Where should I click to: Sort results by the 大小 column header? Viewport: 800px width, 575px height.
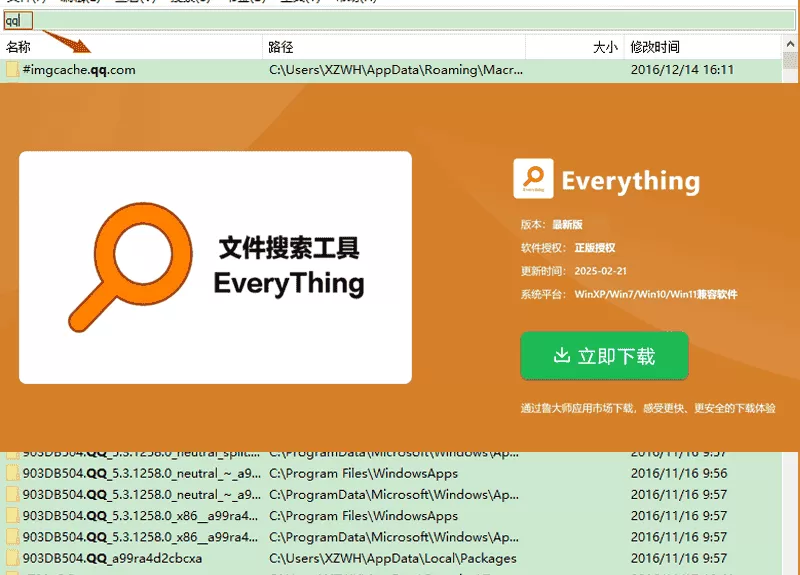605,47
